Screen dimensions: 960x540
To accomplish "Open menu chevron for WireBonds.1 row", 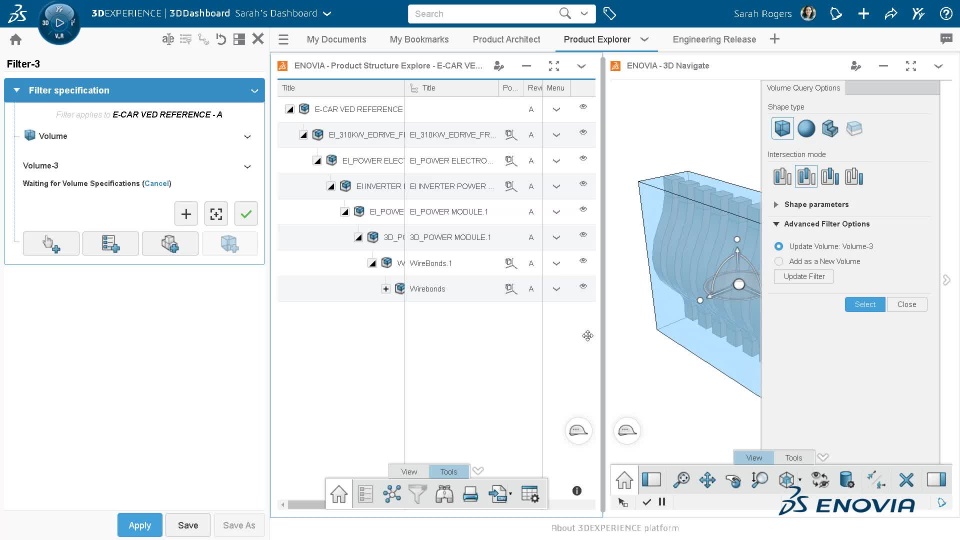I will [x=556, y=263].
